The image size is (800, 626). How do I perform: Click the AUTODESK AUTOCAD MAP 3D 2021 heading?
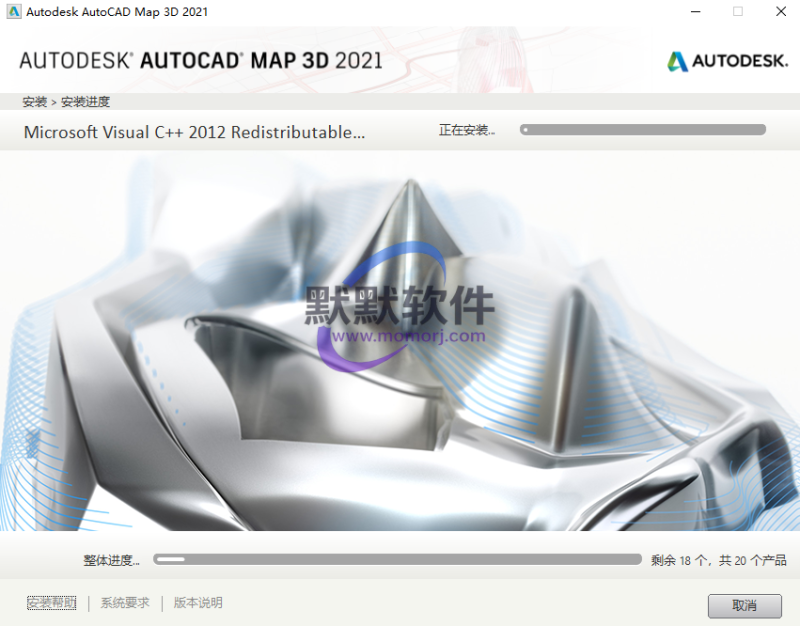201,60
